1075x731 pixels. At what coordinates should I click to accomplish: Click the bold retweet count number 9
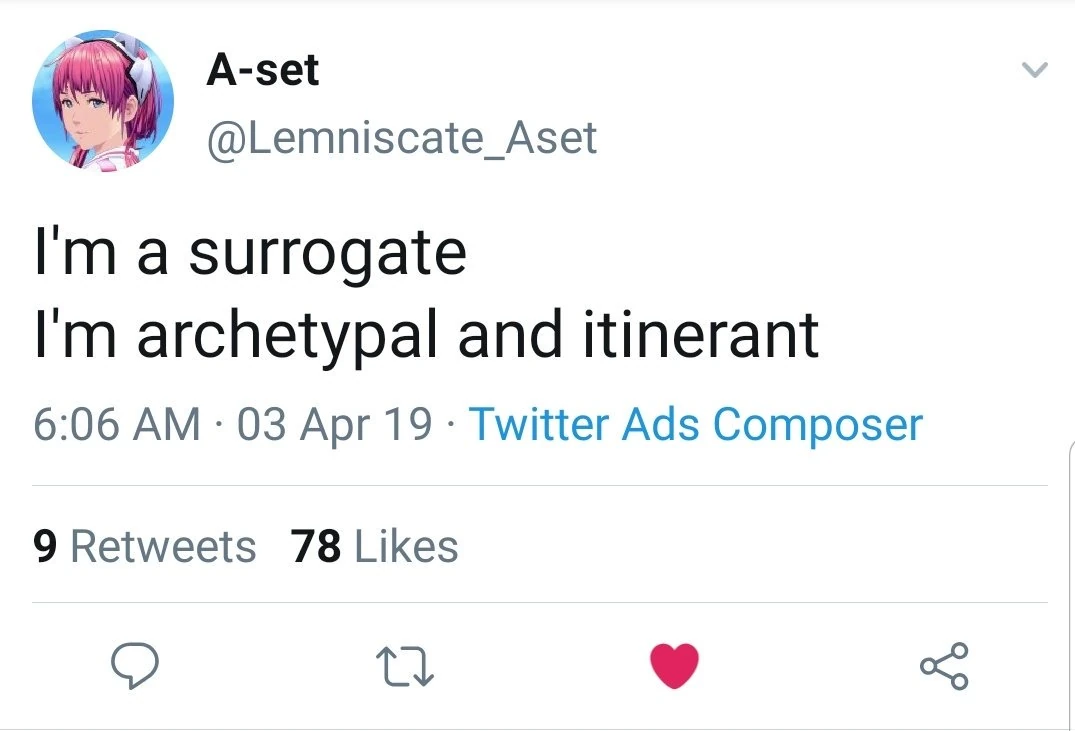pyautogui.click(x=45, y=546)
